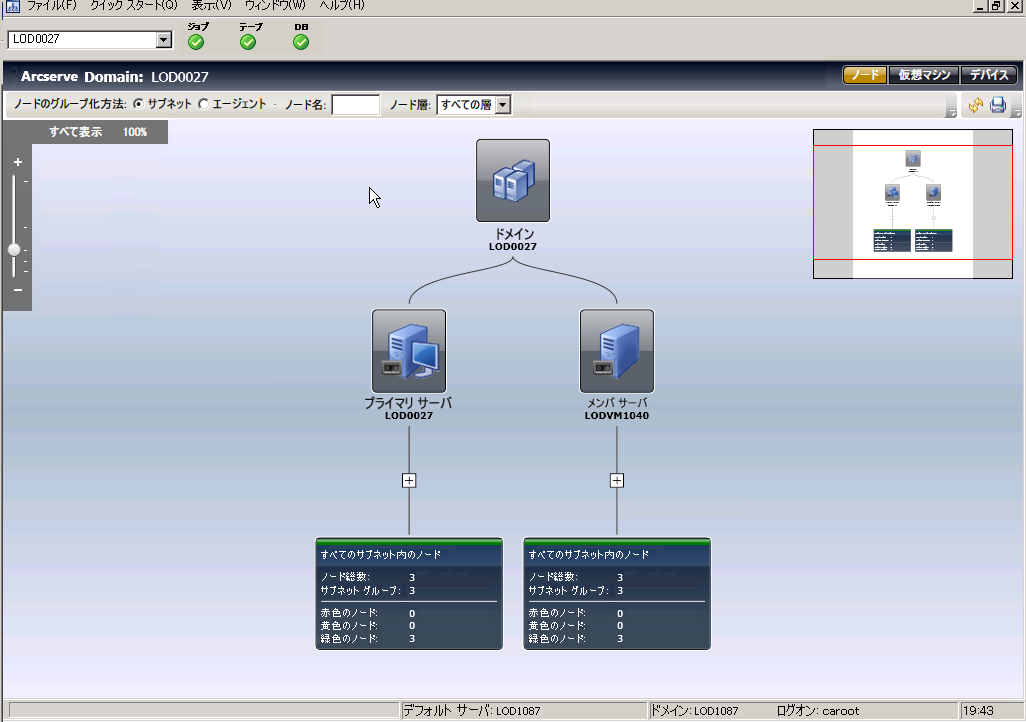Click the メンバ サーバ LODVM1040 label
Screen dimensions: 1026x722
[617, 408]
